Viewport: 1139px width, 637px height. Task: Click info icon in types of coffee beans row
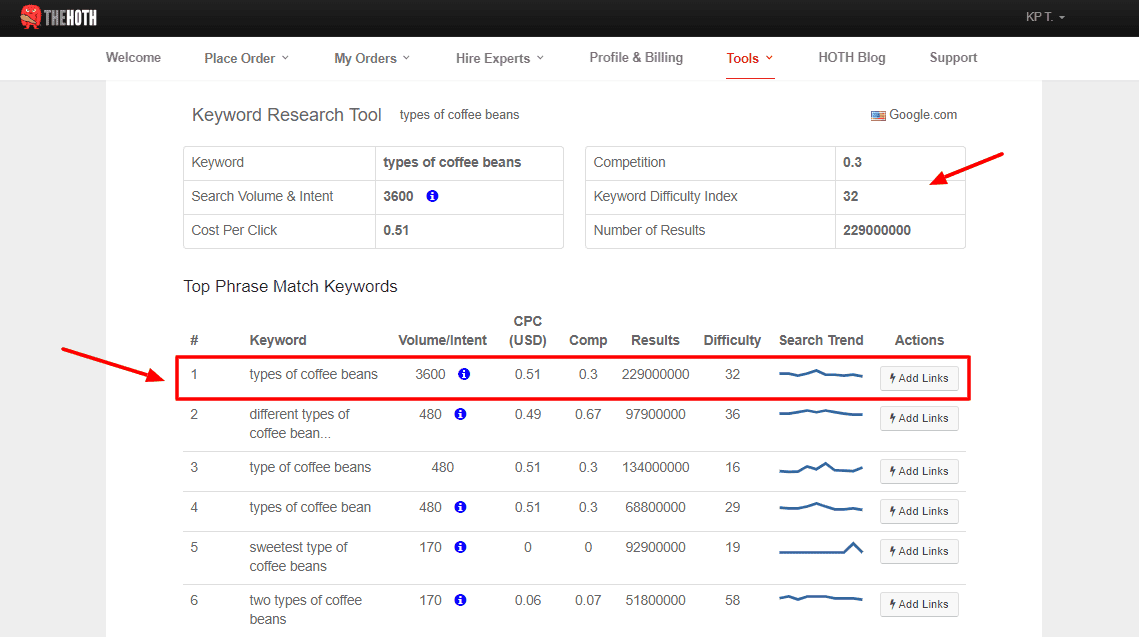[x=464, y=375]
